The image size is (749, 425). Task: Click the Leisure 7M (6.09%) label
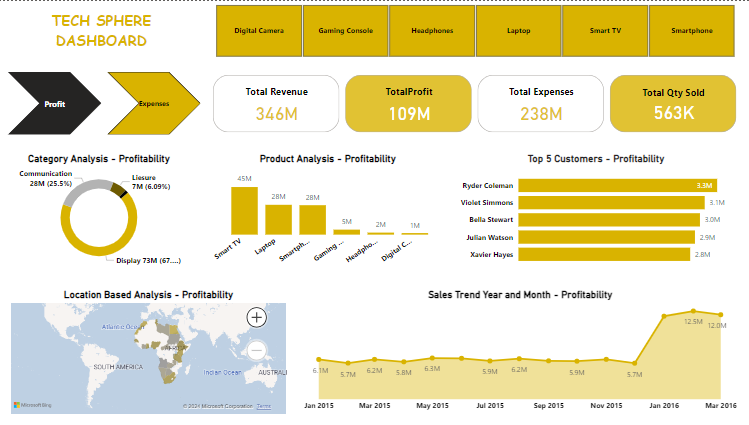(x=151, y=182)
